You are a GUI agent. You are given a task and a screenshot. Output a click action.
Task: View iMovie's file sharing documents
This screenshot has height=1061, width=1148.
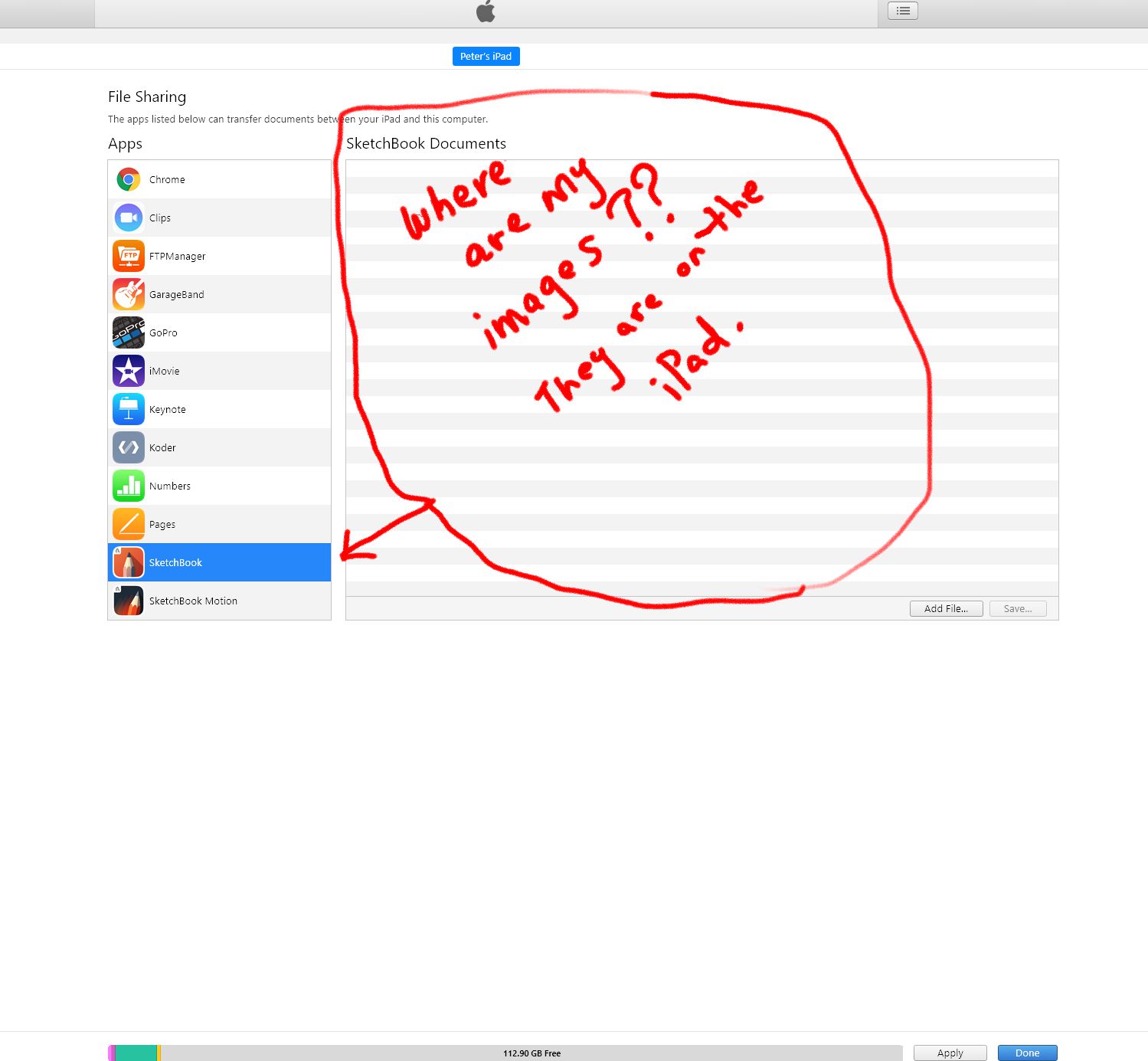click(128, 371)
